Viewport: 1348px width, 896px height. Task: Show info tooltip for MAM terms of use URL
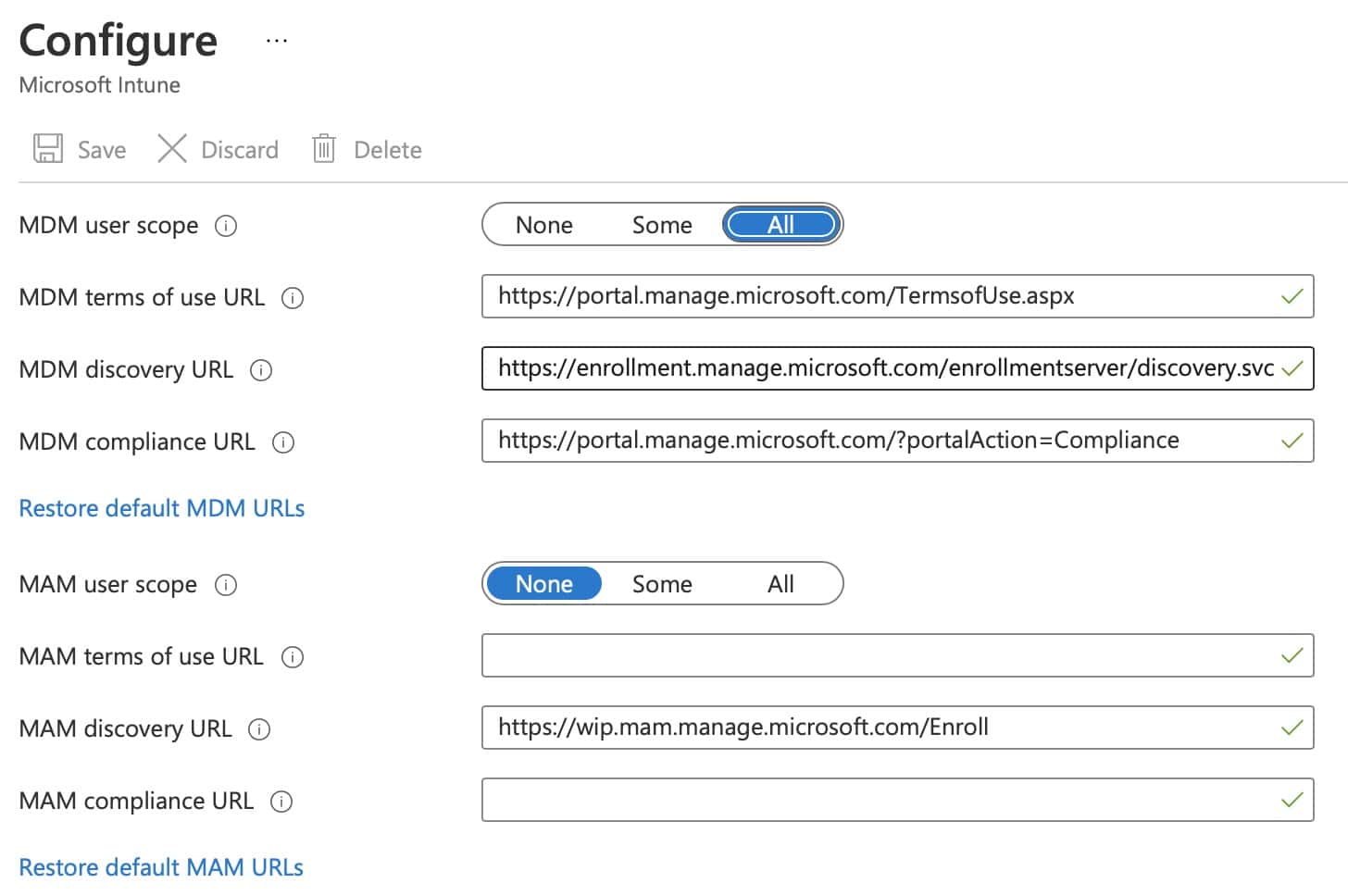[293, 657]
